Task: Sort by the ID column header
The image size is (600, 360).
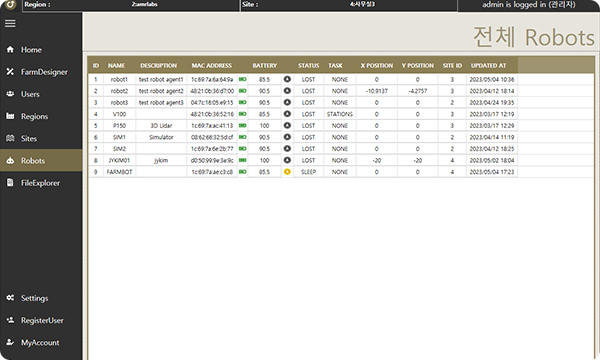Action: point(96,65)
